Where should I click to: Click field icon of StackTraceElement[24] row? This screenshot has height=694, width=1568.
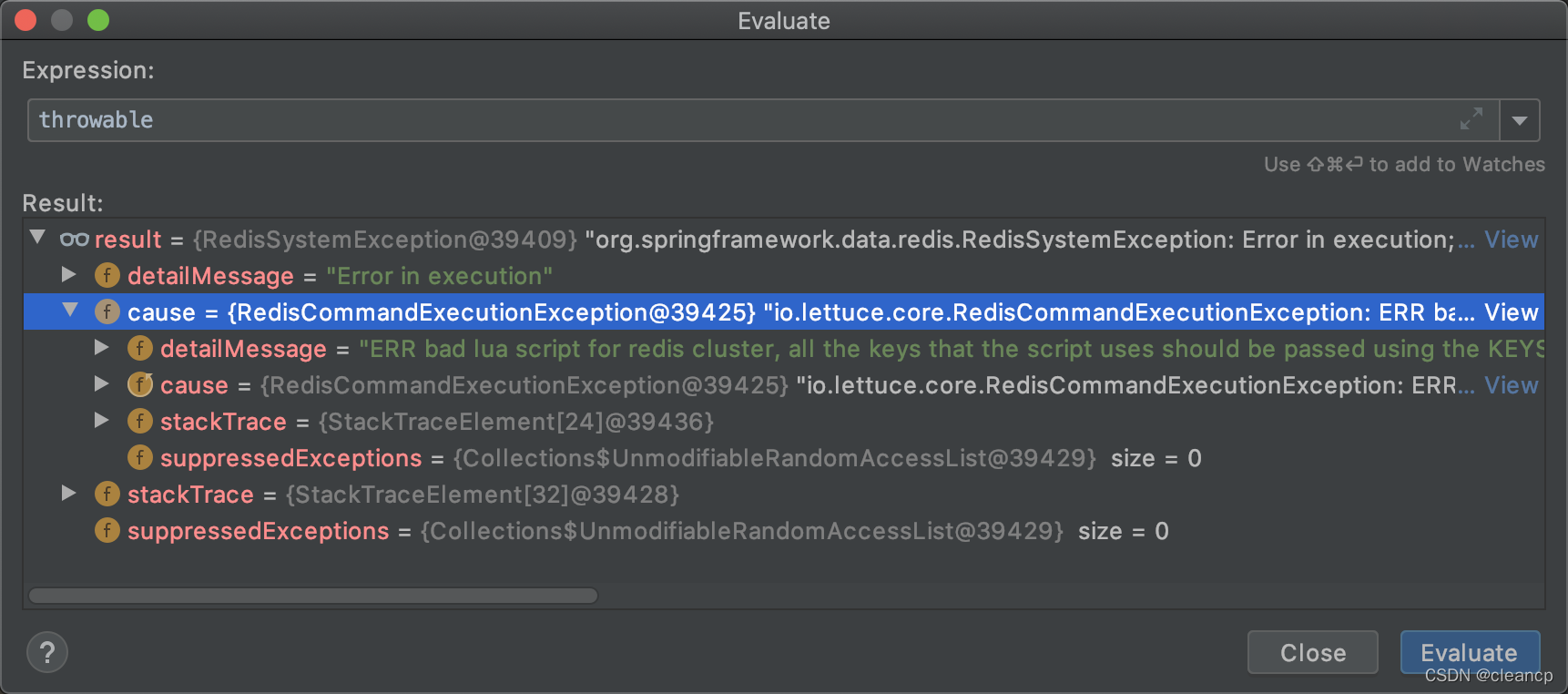tap(140, 421)
